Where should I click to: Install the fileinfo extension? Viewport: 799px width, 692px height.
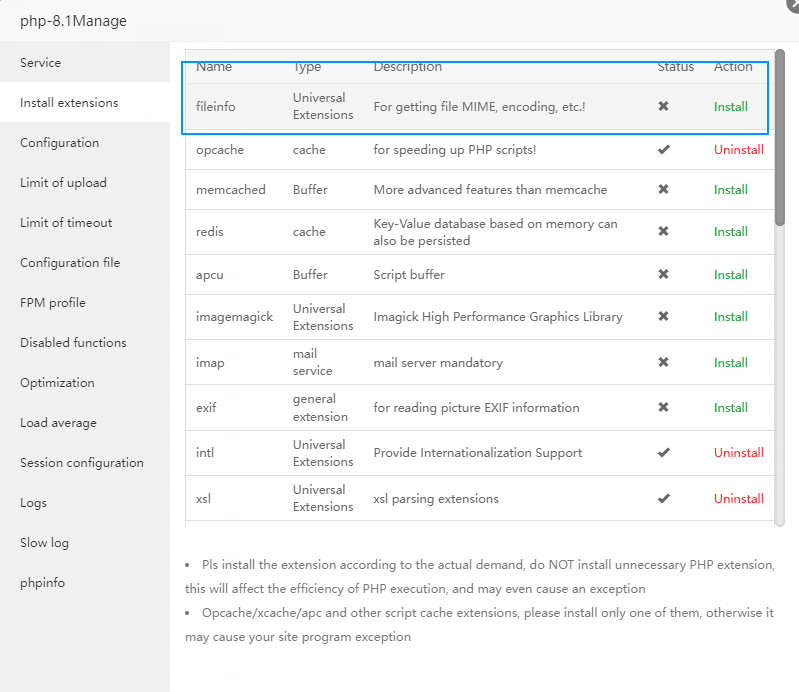tap(730, 107)
